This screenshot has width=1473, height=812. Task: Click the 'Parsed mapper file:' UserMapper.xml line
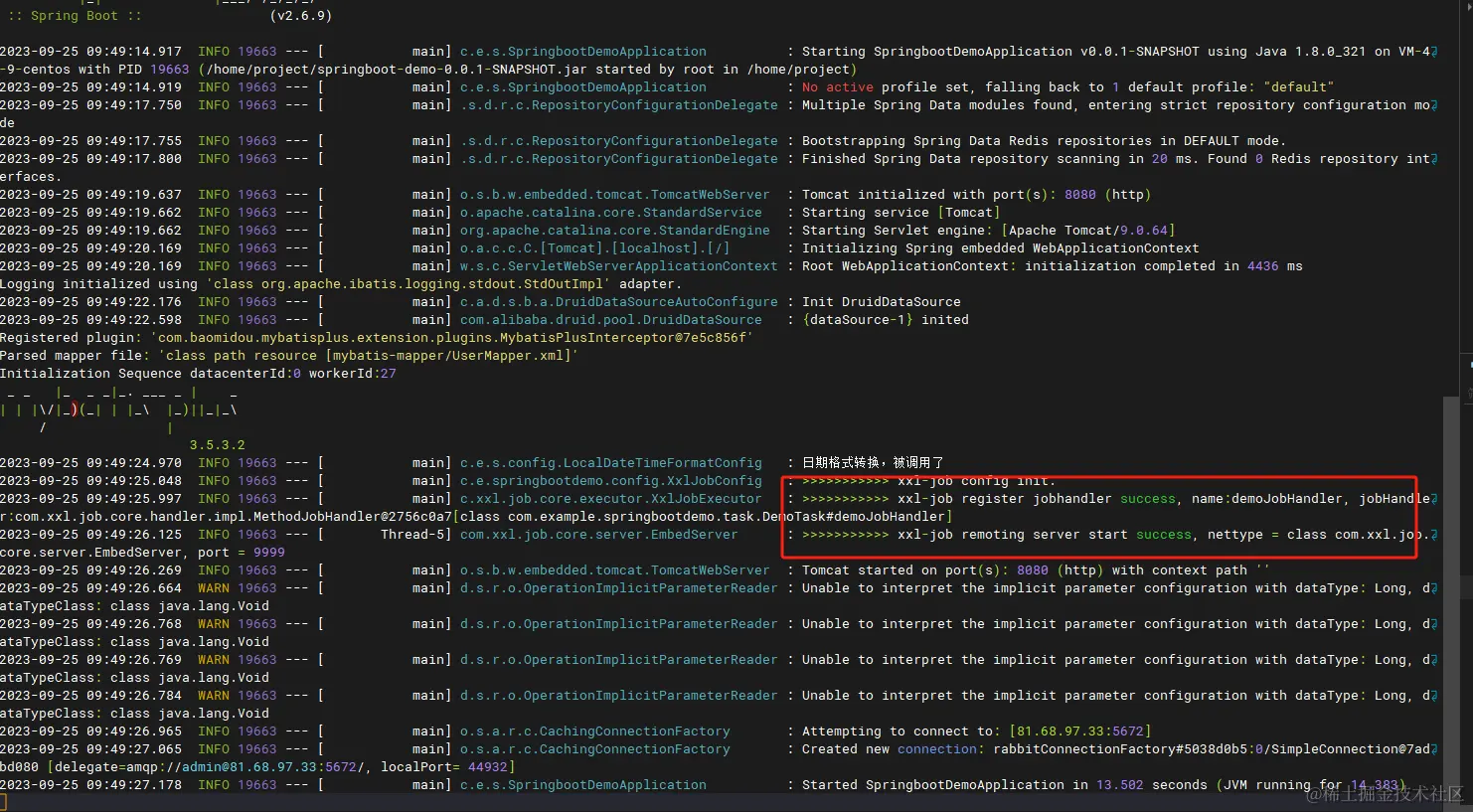pos(289,356)
